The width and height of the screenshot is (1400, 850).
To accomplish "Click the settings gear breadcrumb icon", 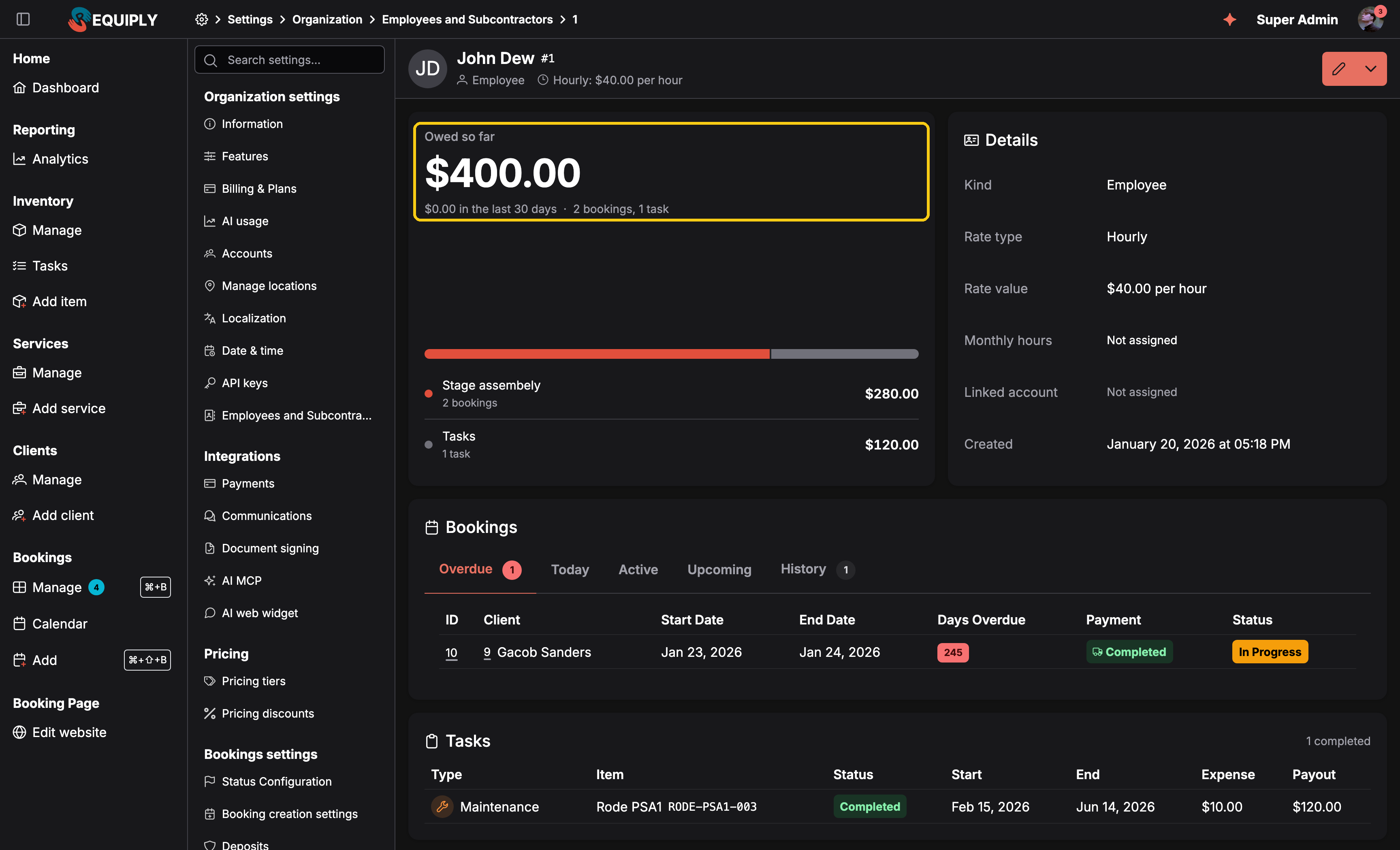I will (x=201, y=19).
